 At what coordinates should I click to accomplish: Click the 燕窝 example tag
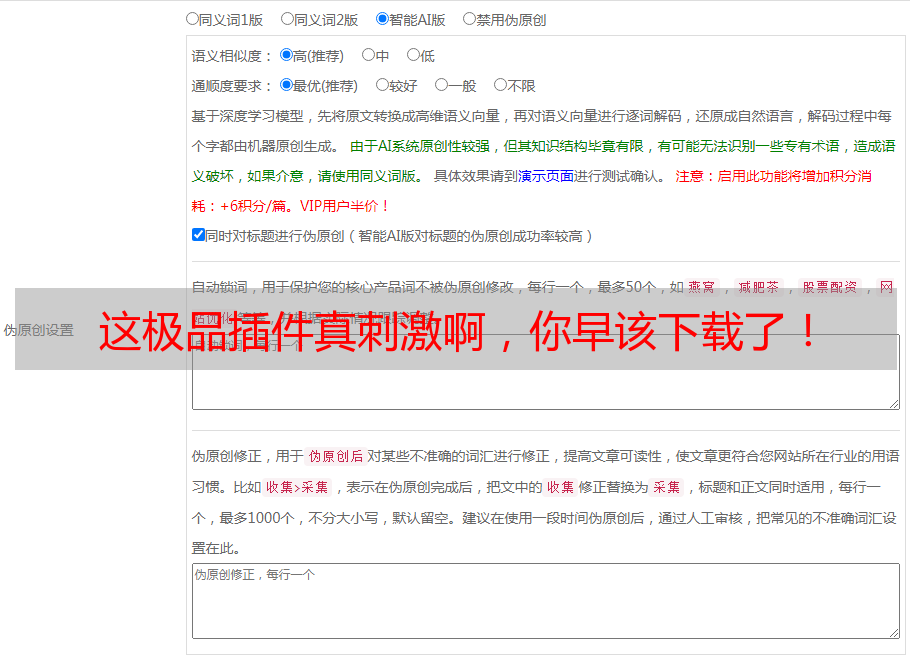(701, 287)
